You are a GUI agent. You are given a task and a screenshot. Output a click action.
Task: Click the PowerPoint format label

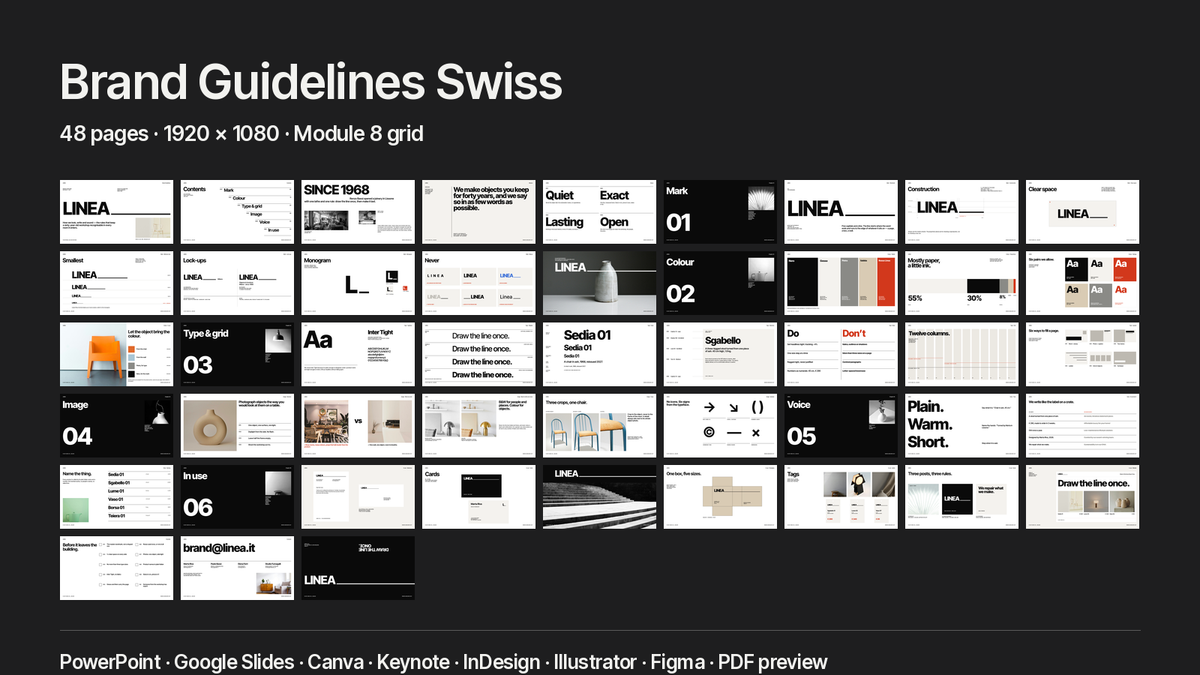pyautogui.click(x=111, y=662)
